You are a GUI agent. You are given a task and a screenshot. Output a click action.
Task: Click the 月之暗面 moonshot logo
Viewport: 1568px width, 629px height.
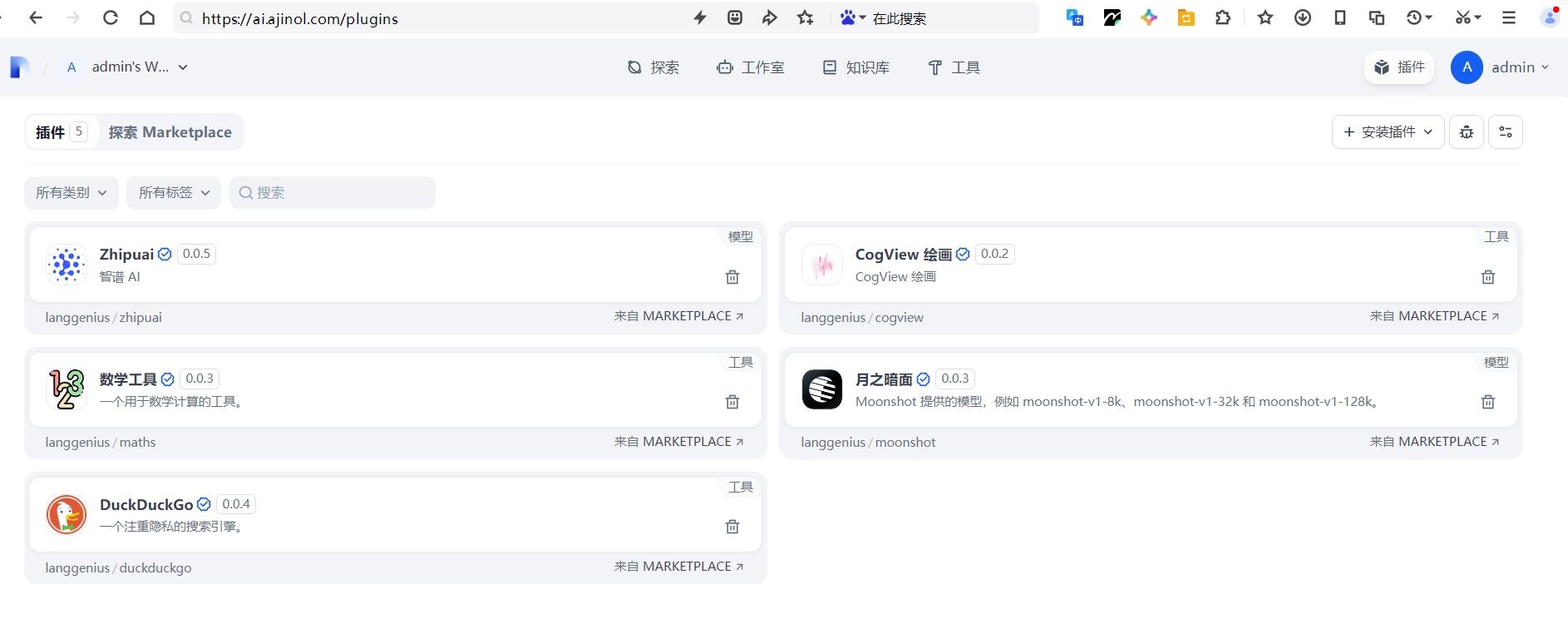pyautogui.click(x=822, y=389)
